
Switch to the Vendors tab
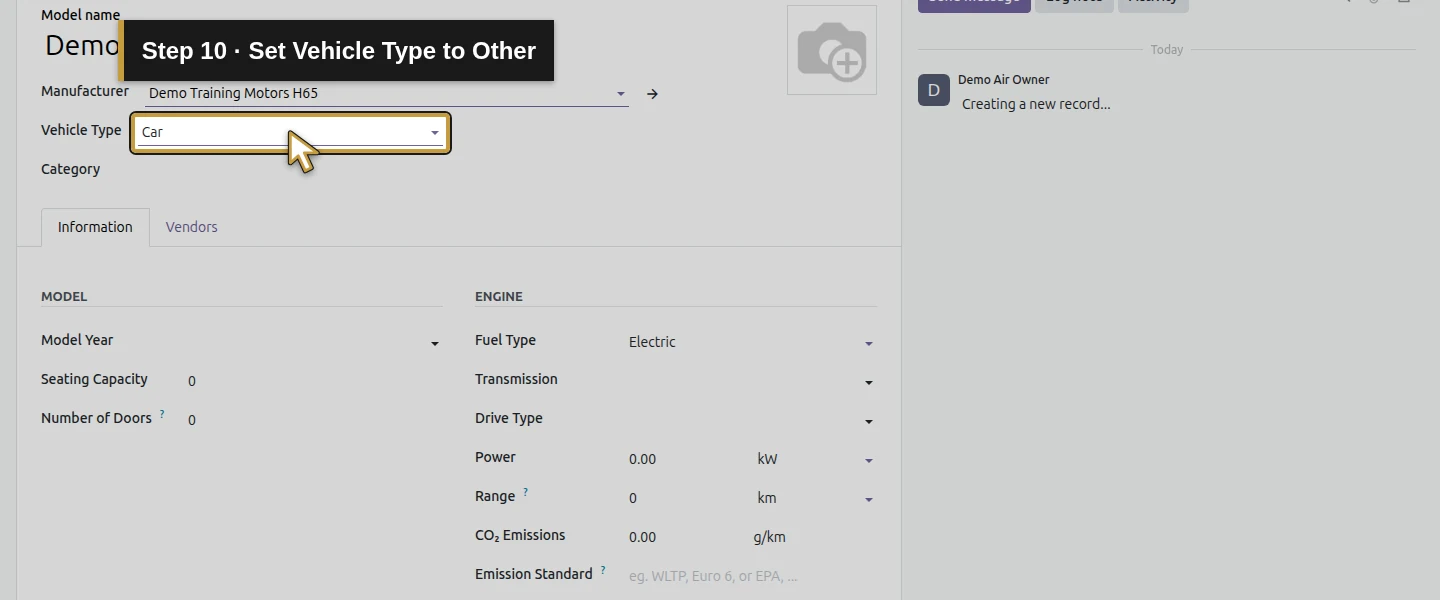192,227
